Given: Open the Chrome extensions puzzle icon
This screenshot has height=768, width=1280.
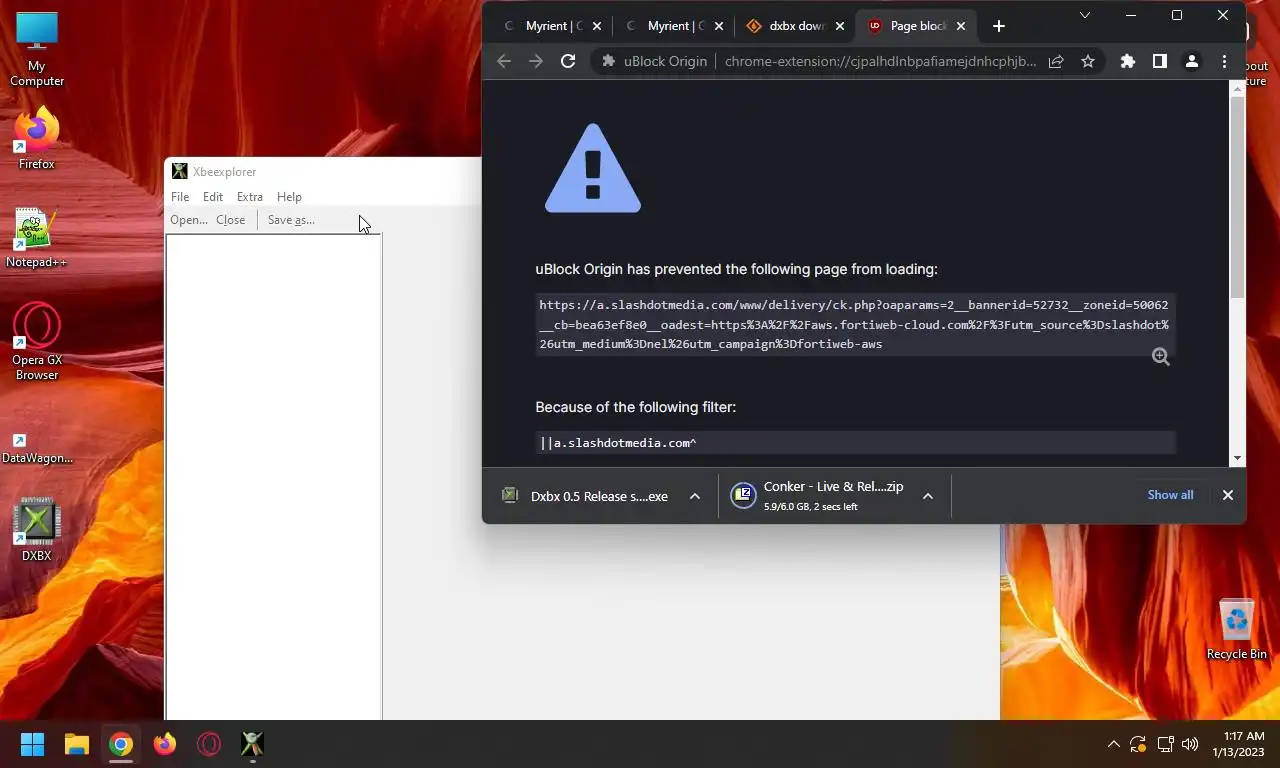Looking at the screenshot, I should click(x=1128, y=61).
